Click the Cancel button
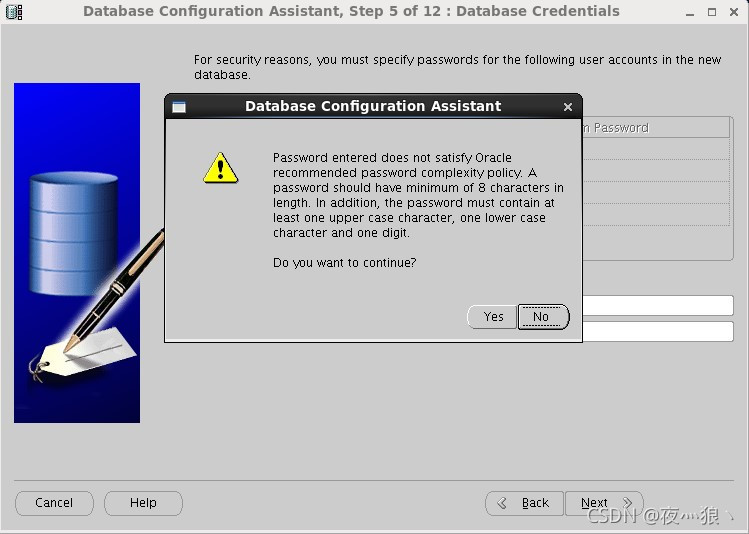 [54, 503]
